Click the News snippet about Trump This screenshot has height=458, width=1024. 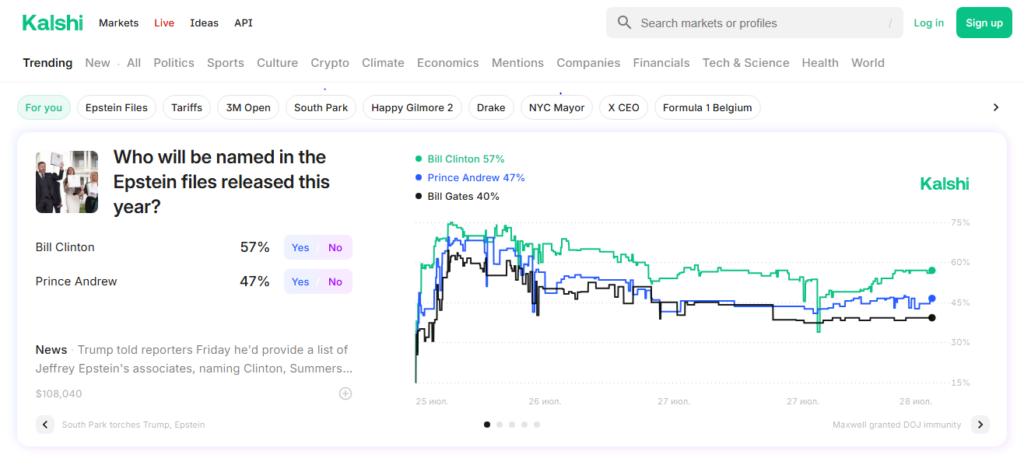194,359
